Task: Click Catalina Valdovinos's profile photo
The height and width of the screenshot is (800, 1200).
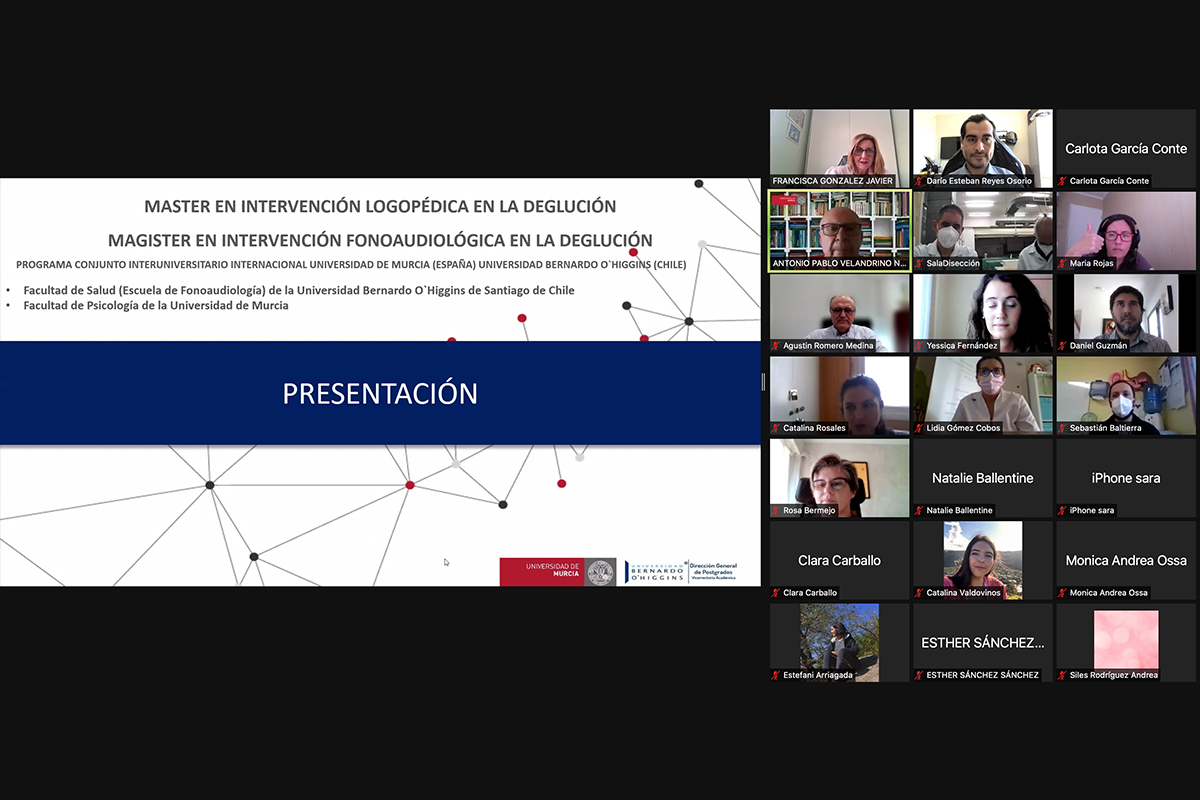Action: point(983,560)
